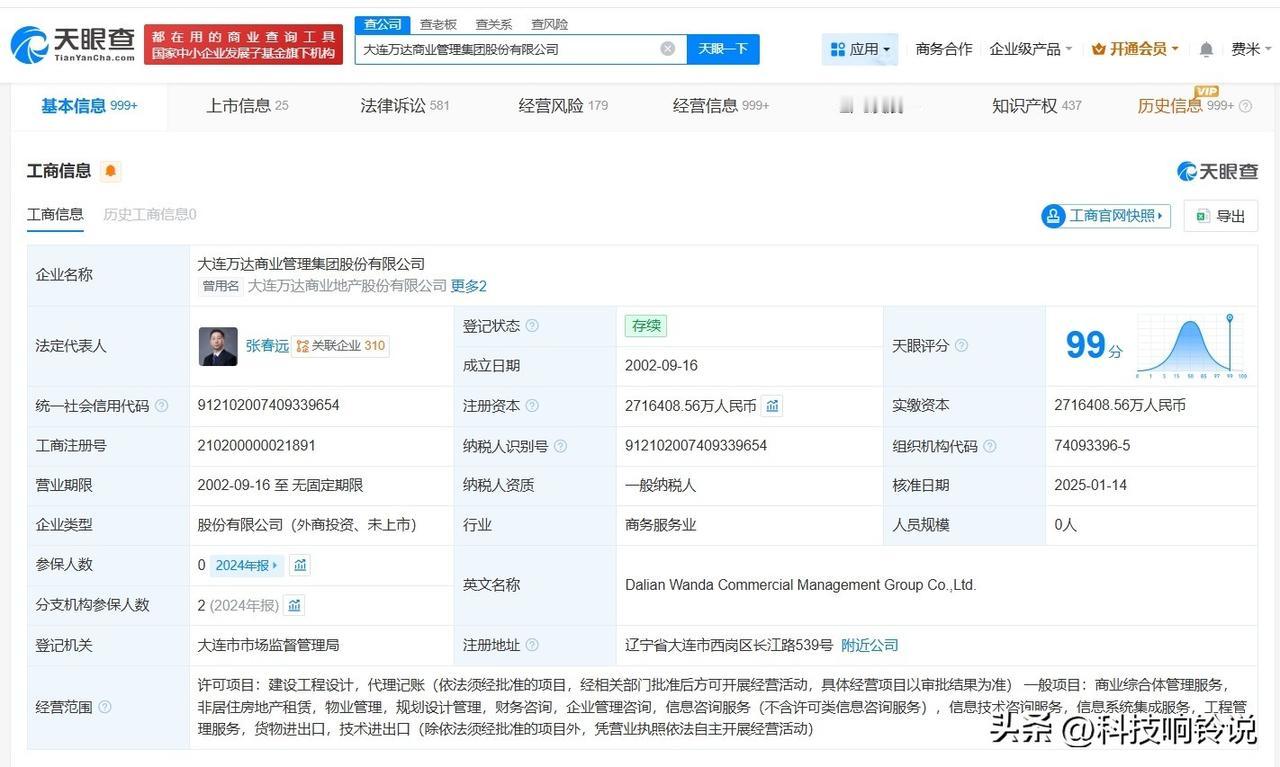
Task: Click the 大连市市场监督管理局 cell
Action: click(269, 645)
